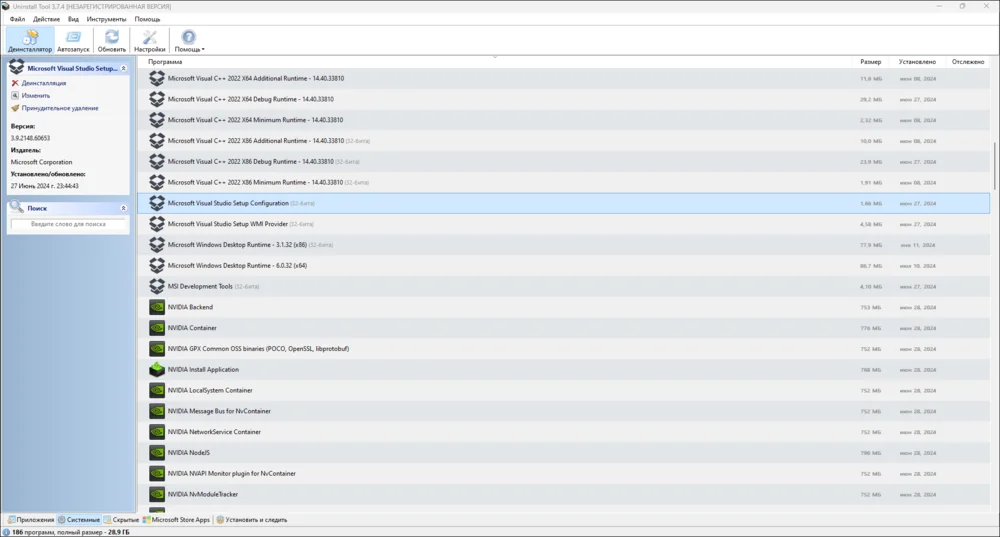The width and height of the screenshot is (1000, 537).
Task: Select the NVIDIA Backend entry icon
Action: pos(157,307)
